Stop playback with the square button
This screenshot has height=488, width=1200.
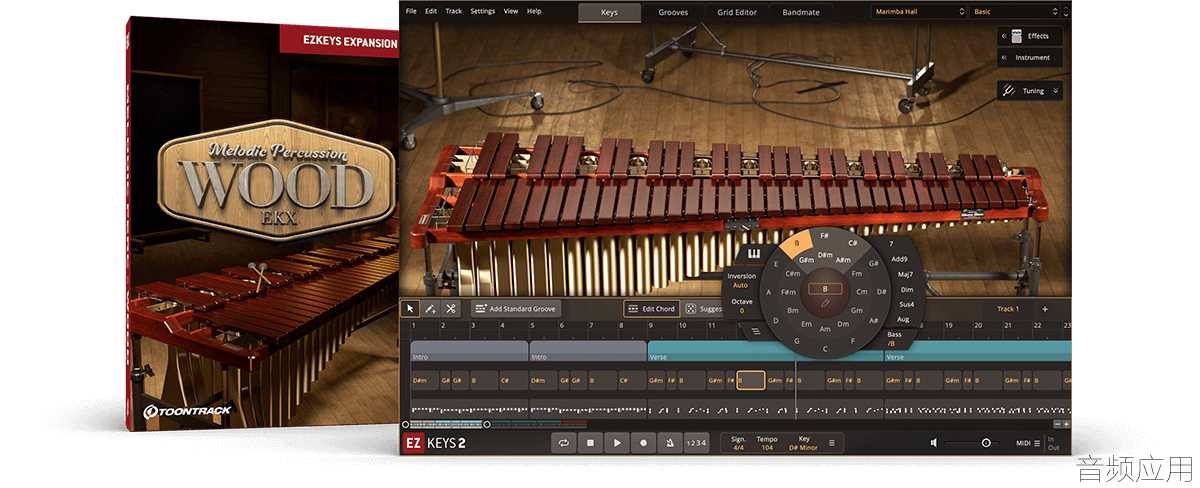(591, 442)
